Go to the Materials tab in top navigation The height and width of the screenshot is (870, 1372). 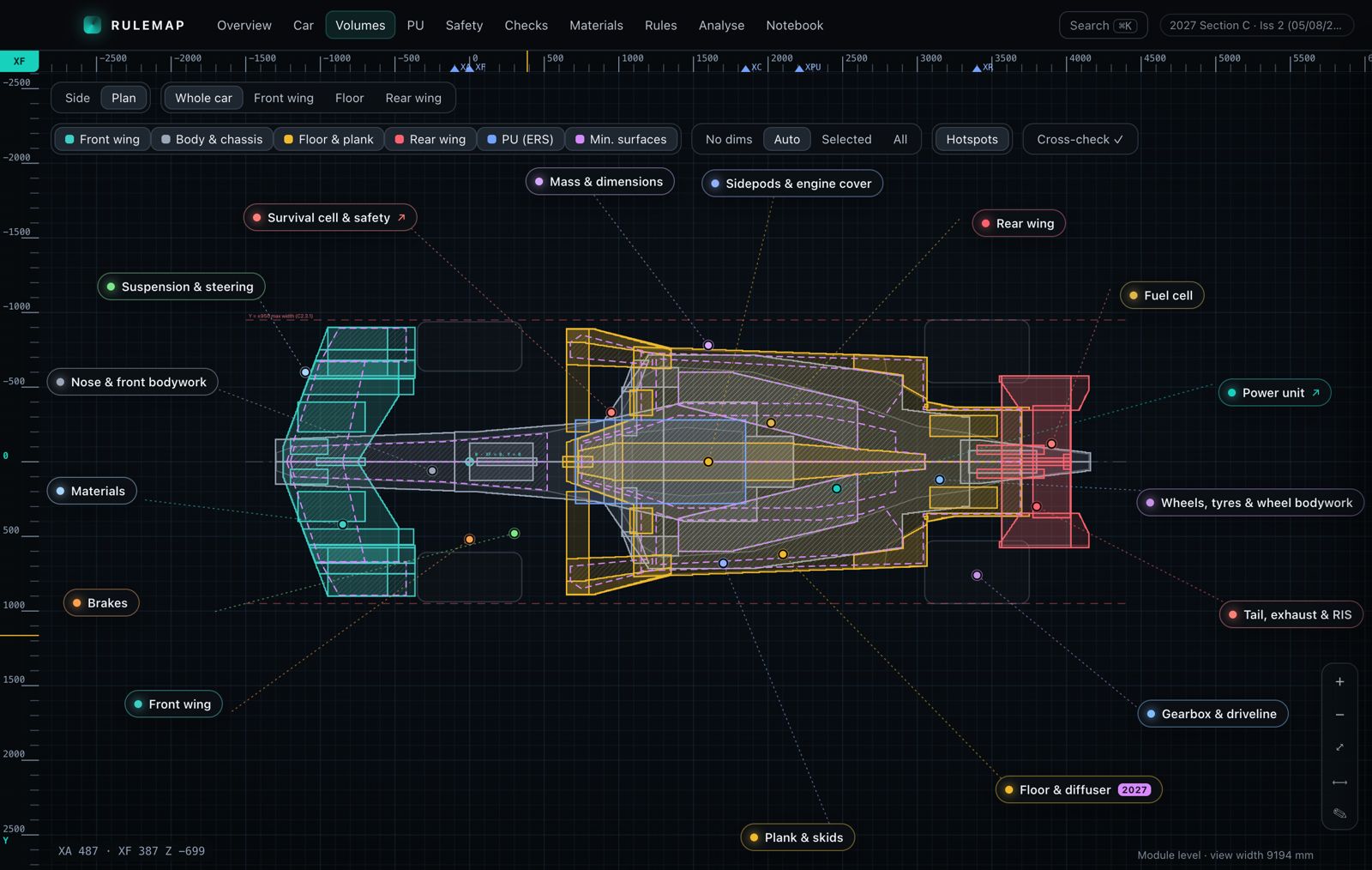click(x=596, y=25)
